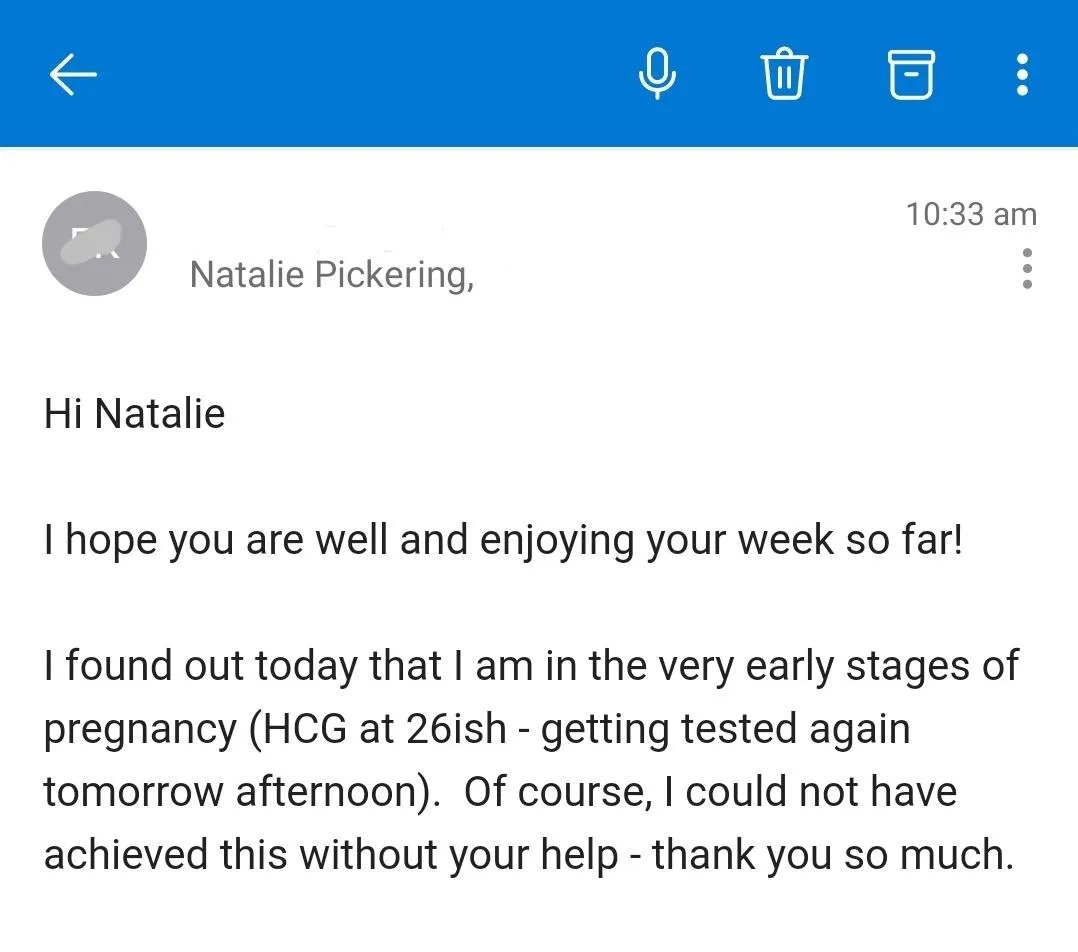
Task: Go back using the left arrow
Action: click(x=73, y=74)
